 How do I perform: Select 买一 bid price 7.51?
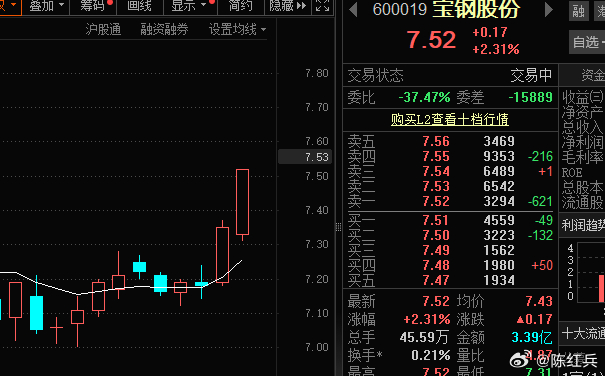[x=436, y=220]
